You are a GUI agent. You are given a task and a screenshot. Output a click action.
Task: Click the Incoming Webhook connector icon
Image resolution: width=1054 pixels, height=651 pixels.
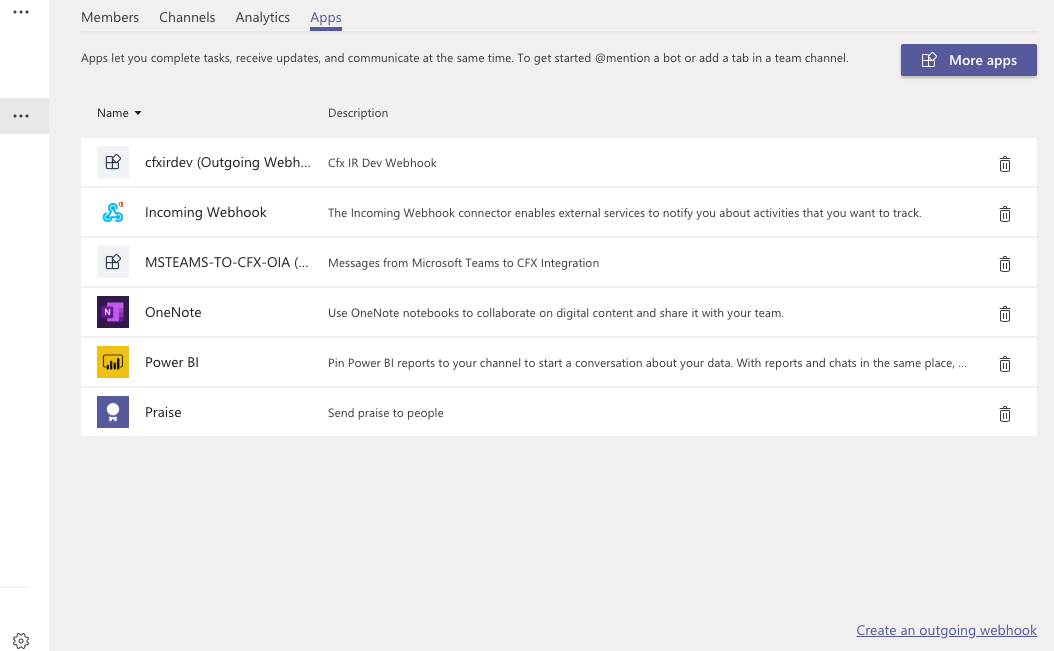tap(113, 213)
